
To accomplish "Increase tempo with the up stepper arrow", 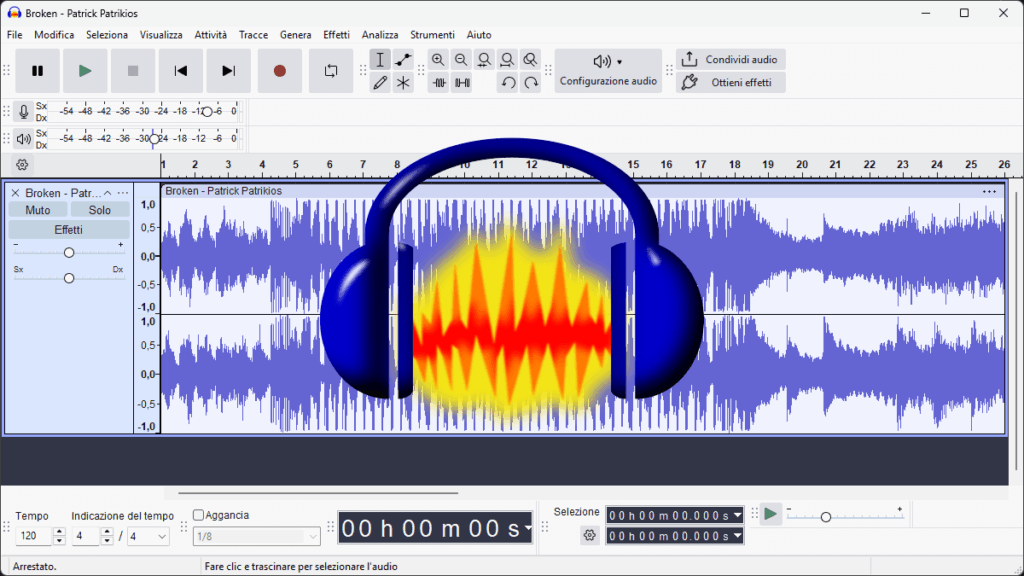I will pyautogui.click(x=59, y=532).
